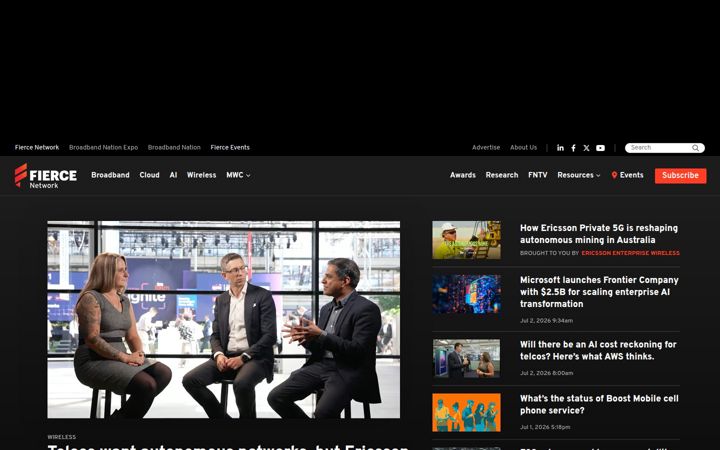This screenshot has width=720, height=450.
Task: Click the Fierce Network logo
Action: tap(46, 176)
